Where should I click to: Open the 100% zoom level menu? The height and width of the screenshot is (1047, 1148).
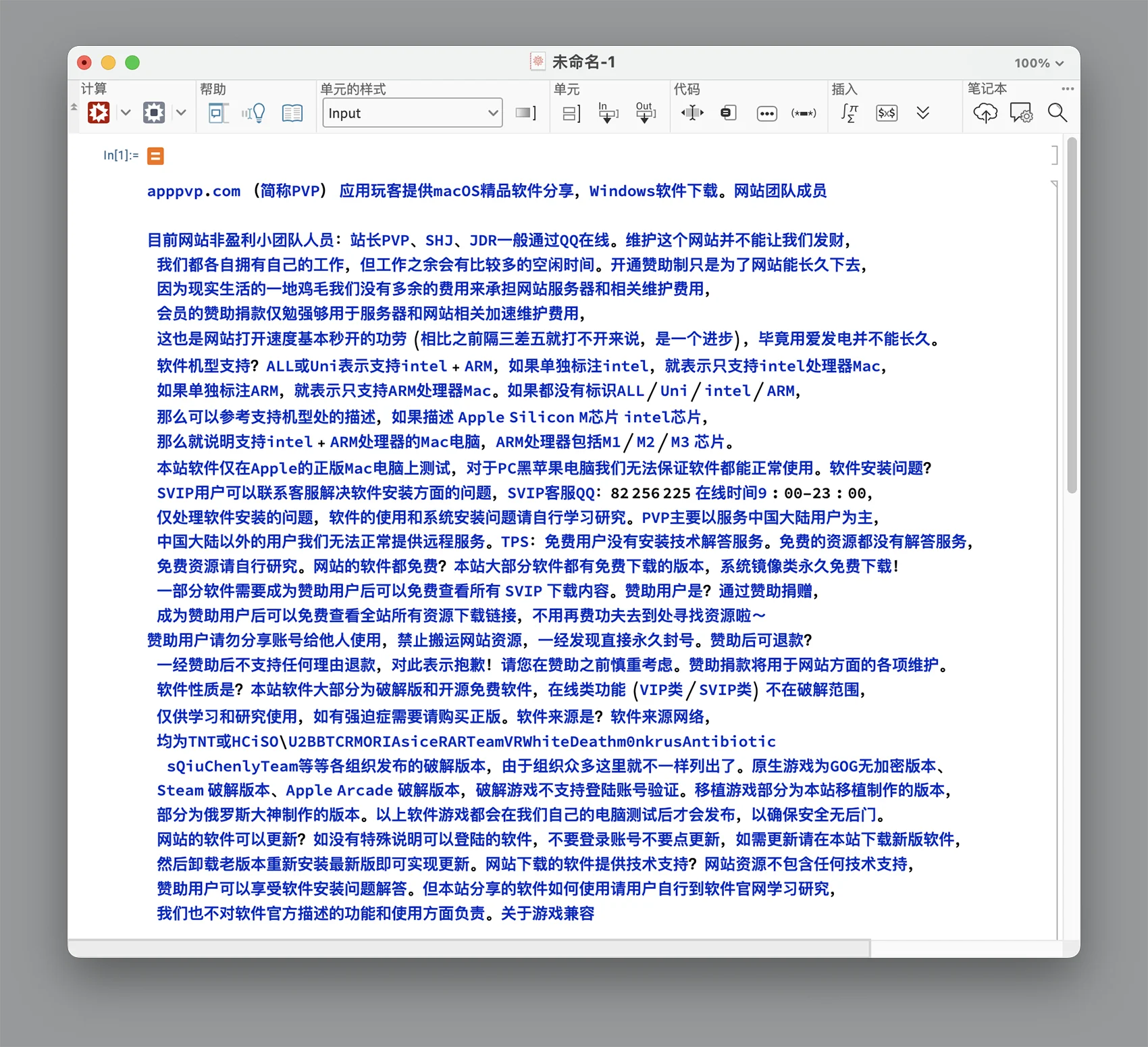click(x=1039, y=63)
